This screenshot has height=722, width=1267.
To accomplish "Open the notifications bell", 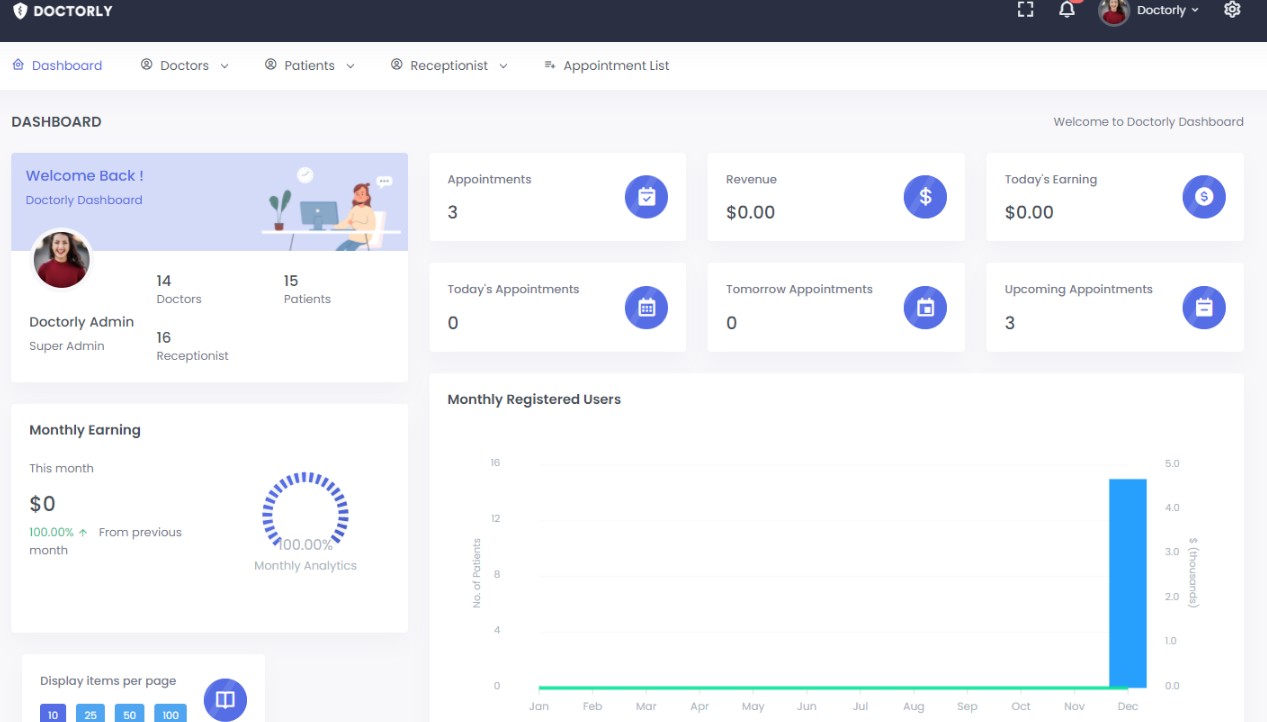I will click(x=1067, y=10).
